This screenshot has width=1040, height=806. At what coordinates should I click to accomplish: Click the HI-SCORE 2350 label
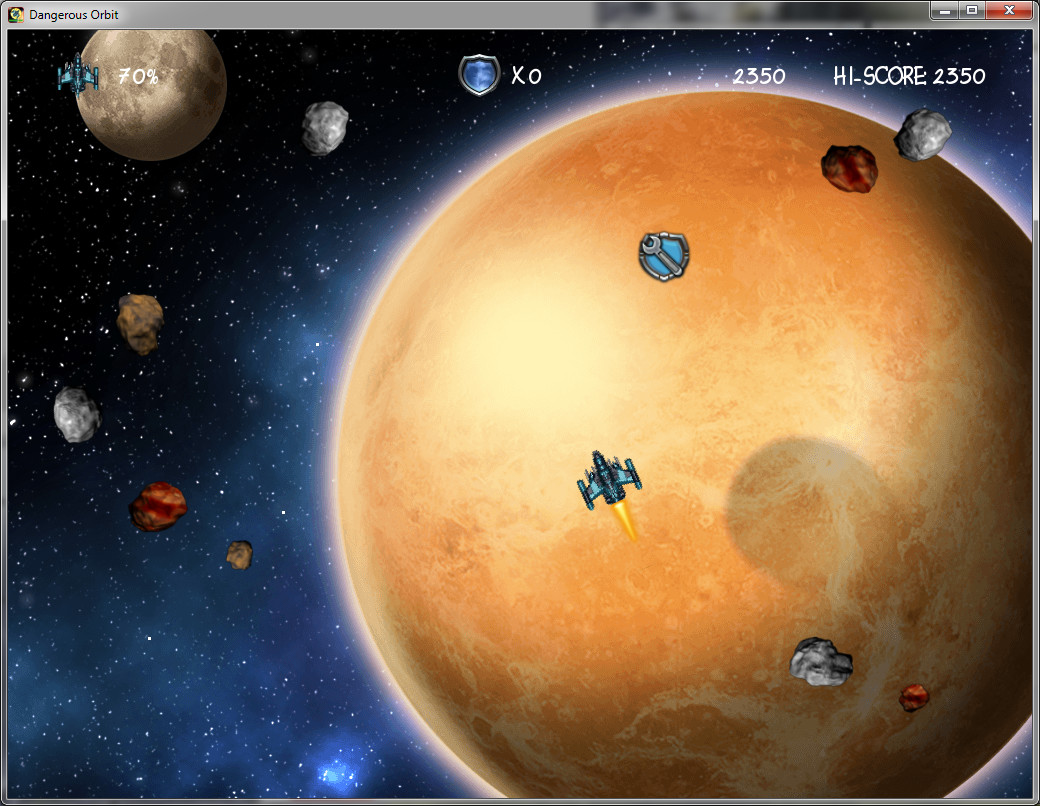908,76
